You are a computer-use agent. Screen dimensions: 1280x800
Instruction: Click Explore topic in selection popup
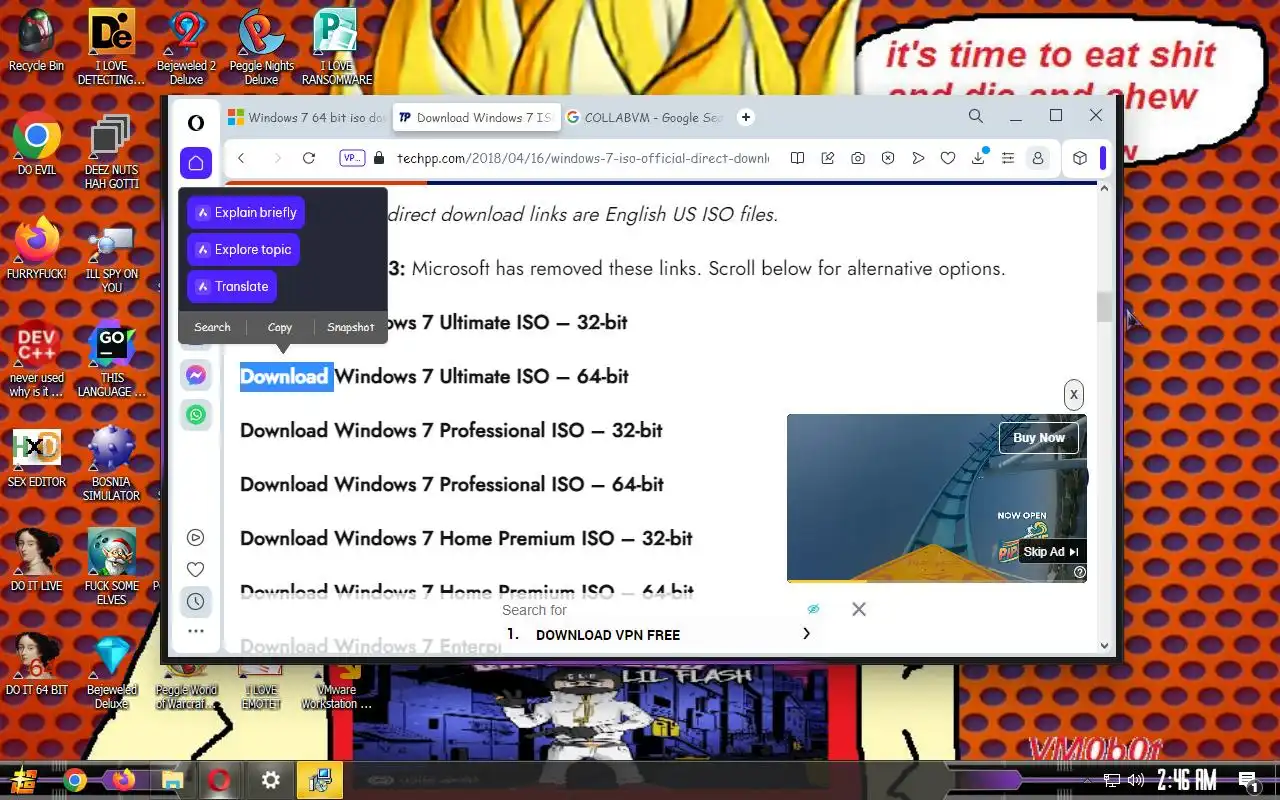[x=243, y=249]
